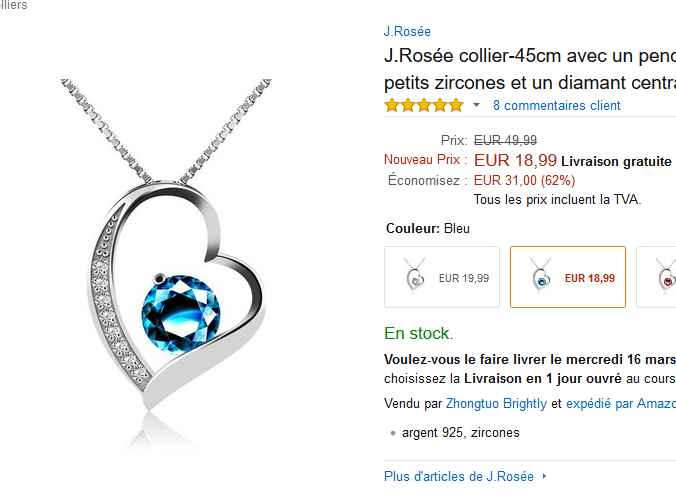
Task: Expand the arrow next to Plus d'articles
Action: 545,476
